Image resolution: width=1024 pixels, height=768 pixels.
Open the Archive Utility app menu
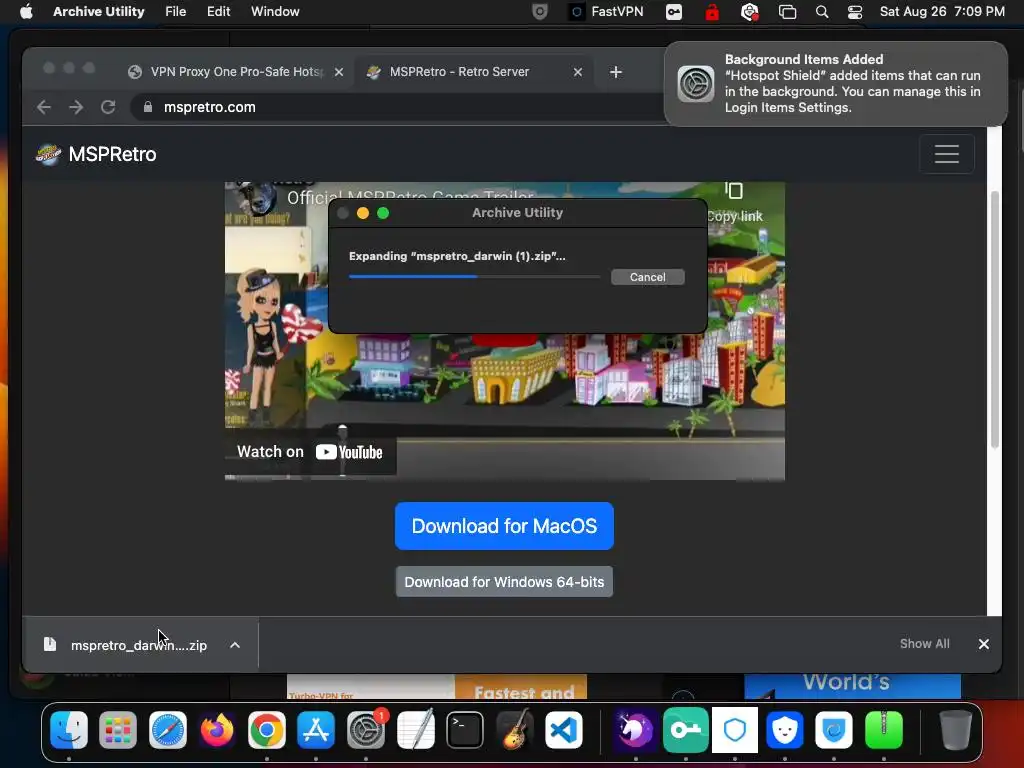pos(99,11)
